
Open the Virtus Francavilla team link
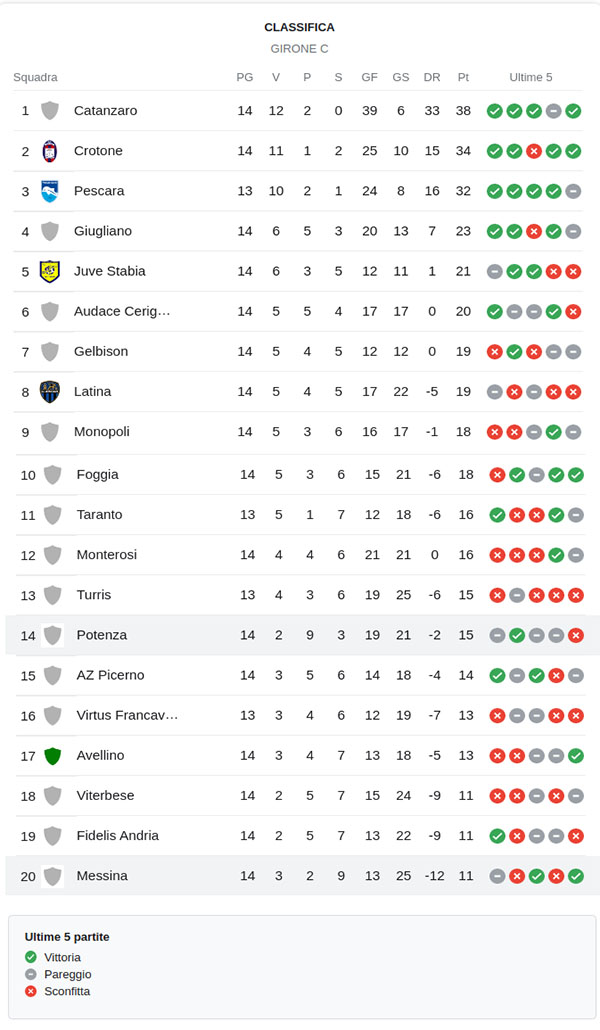click(x=127, y=715)
